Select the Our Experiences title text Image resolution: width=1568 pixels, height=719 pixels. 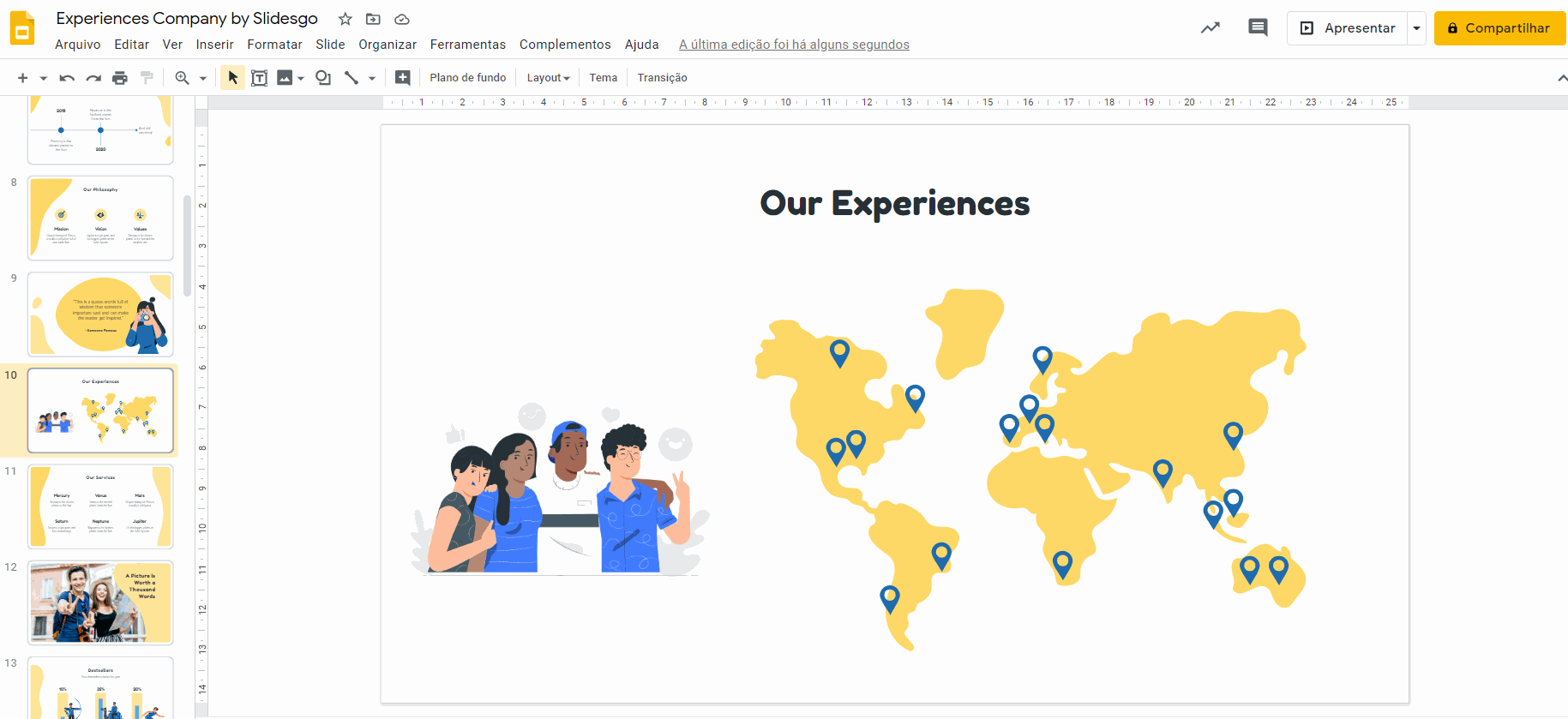tap(894, 203)
